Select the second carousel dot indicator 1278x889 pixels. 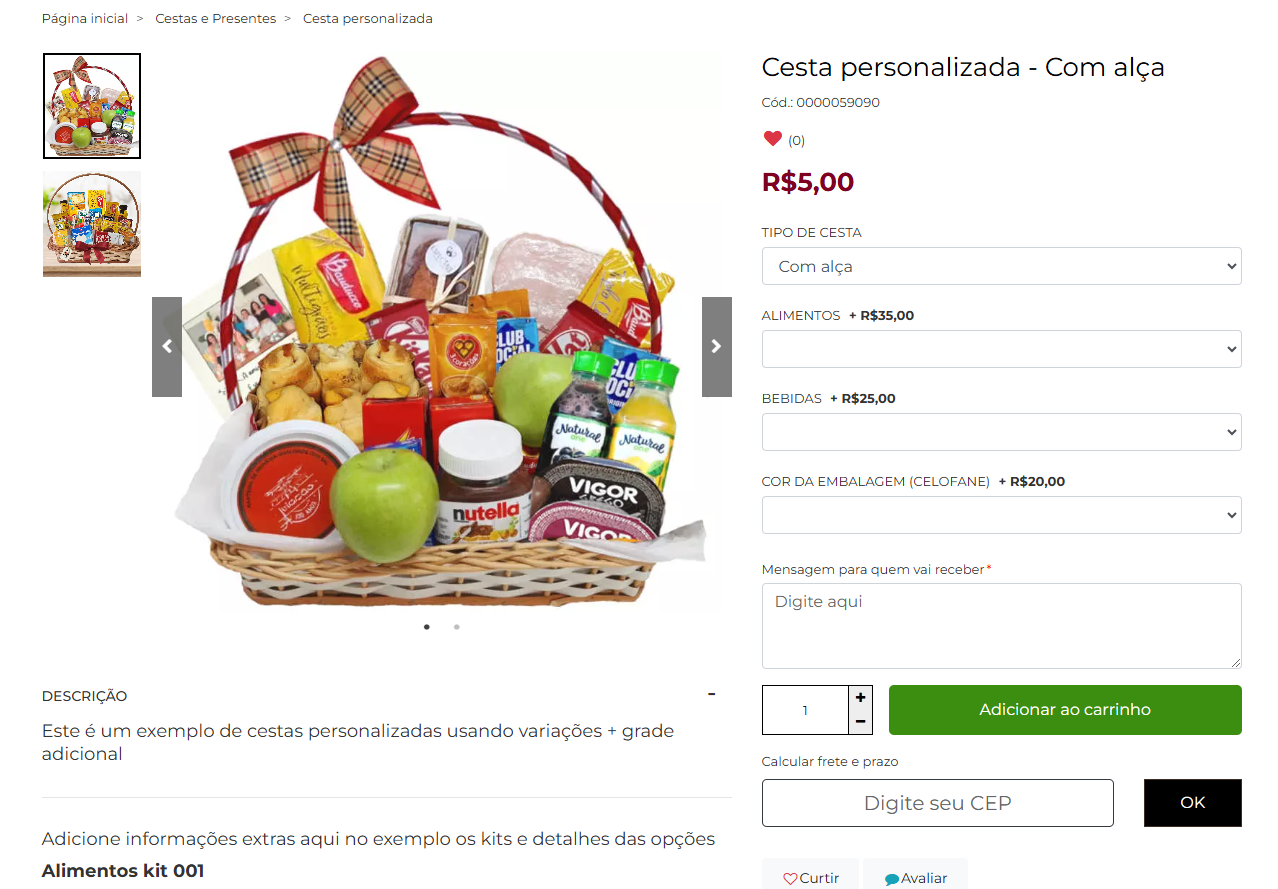(457, 627)
